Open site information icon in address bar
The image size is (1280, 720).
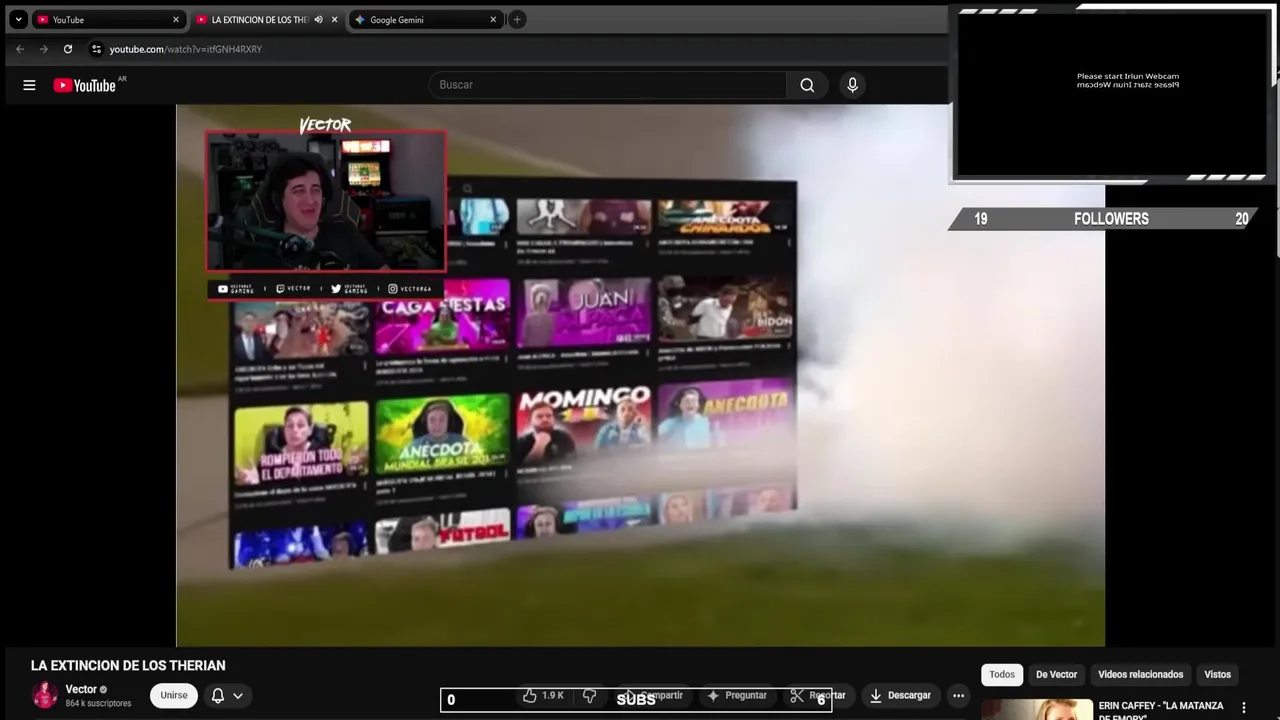click(96, 49)
